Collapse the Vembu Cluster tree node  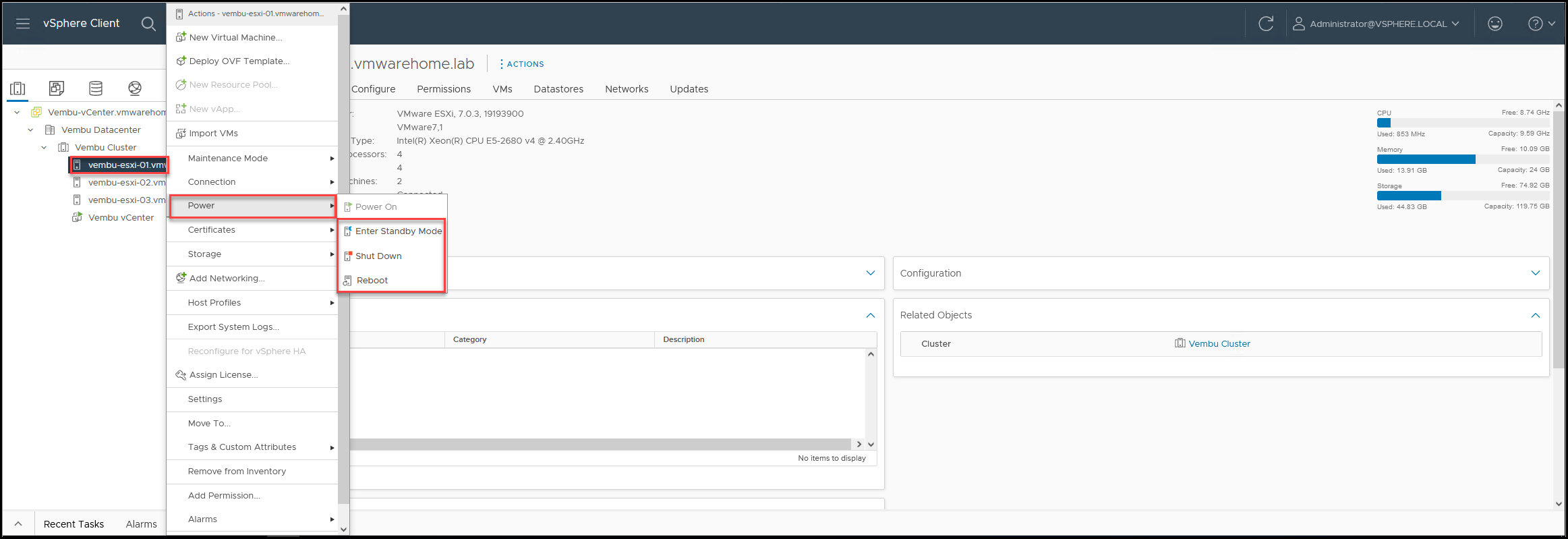(x=44, y=147)
